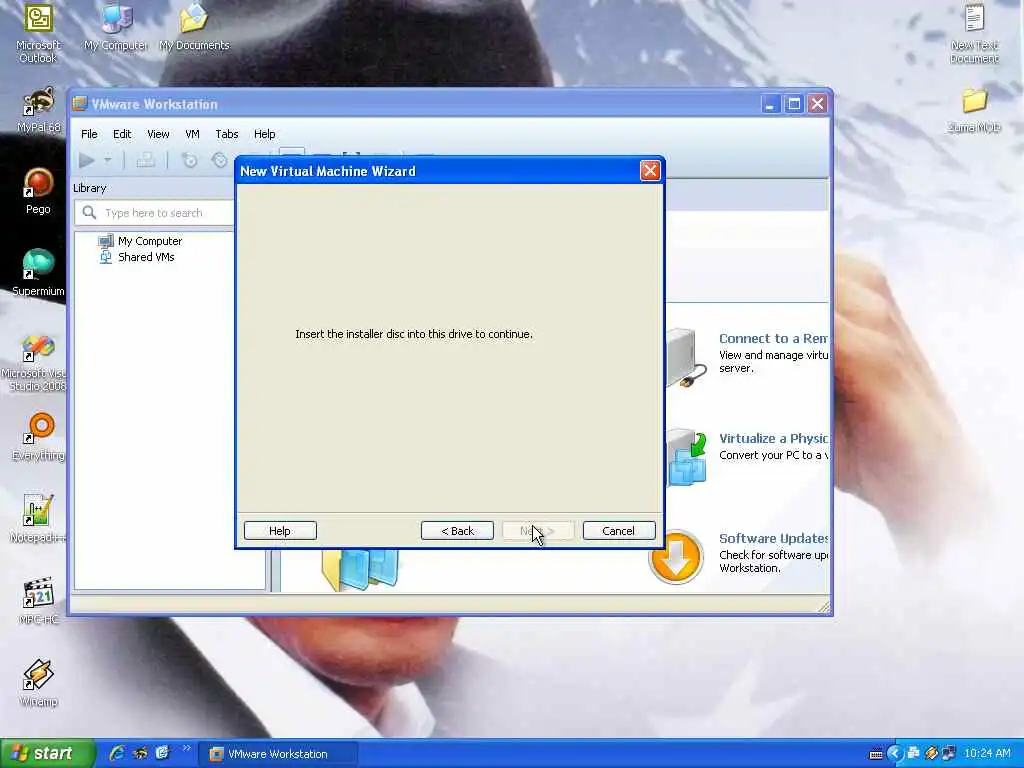
Task: Select My Computer desktop icon
Action: [116, 27]
